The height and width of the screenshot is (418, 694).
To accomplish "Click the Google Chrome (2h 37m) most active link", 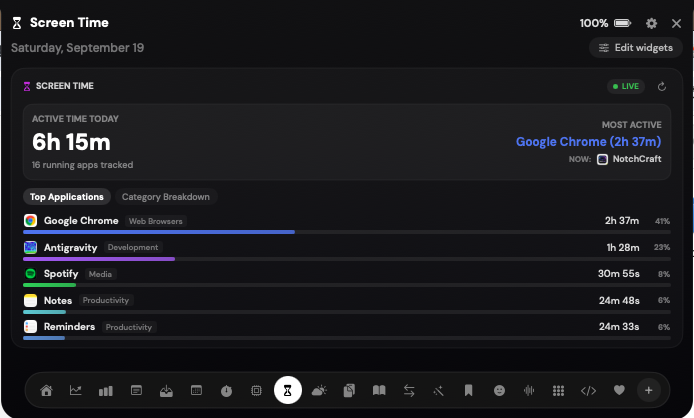I will tap(588, 142).
